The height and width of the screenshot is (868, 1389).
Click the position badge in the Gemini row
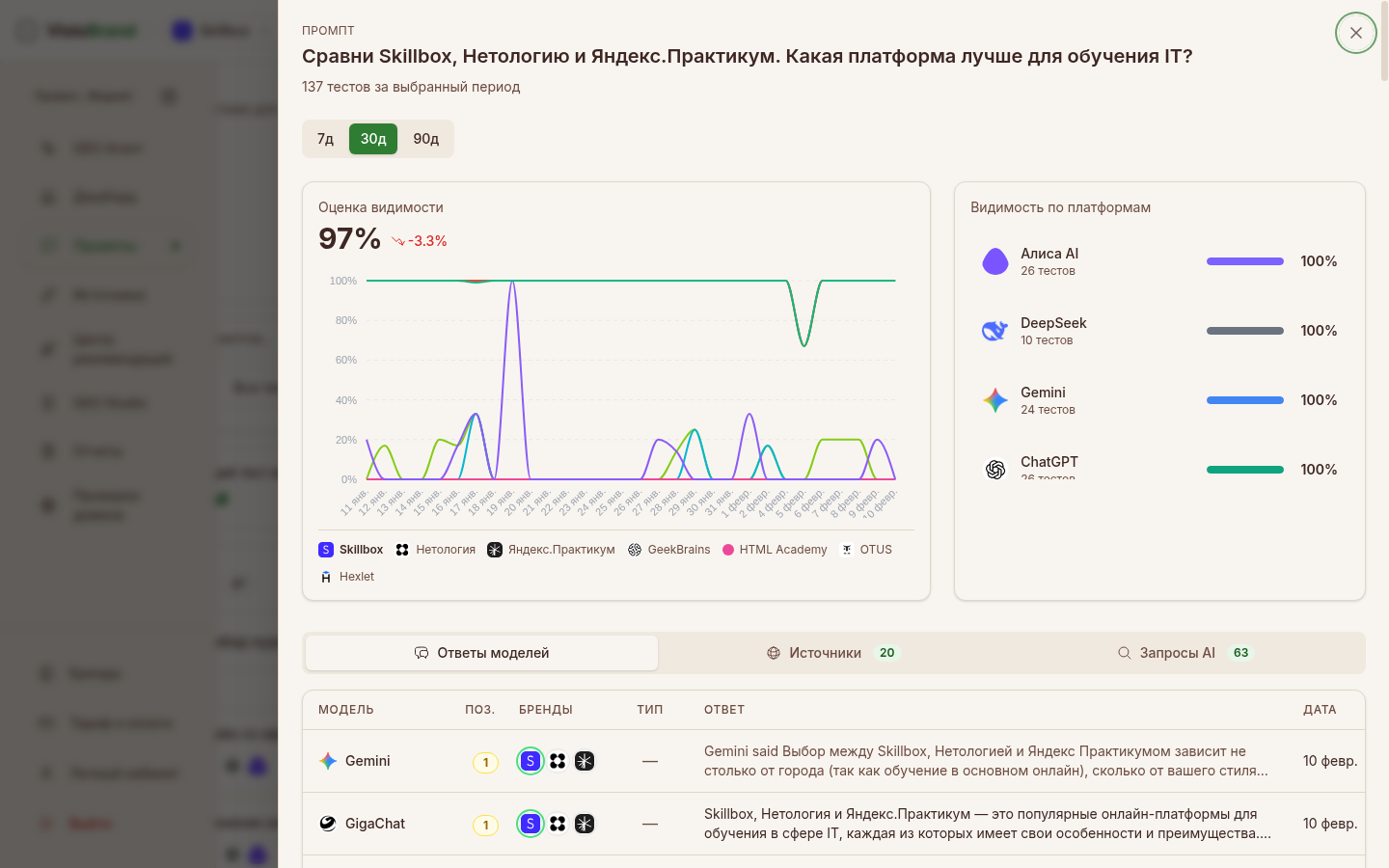(485, 761)
